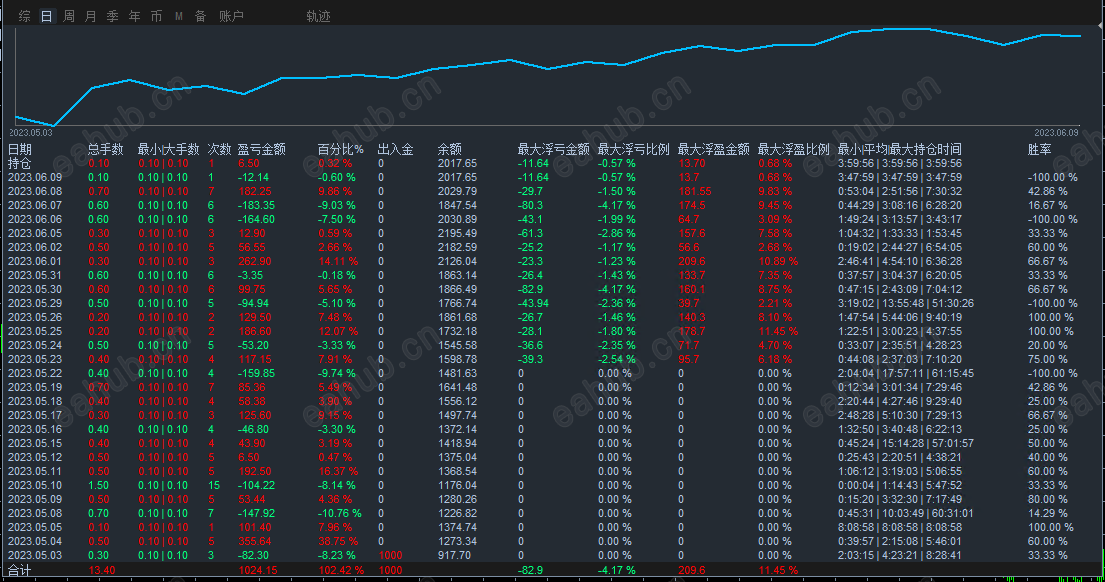
Task: Click the 最小|平均|最大持仓时间 column header
Action: click(899, 149)
